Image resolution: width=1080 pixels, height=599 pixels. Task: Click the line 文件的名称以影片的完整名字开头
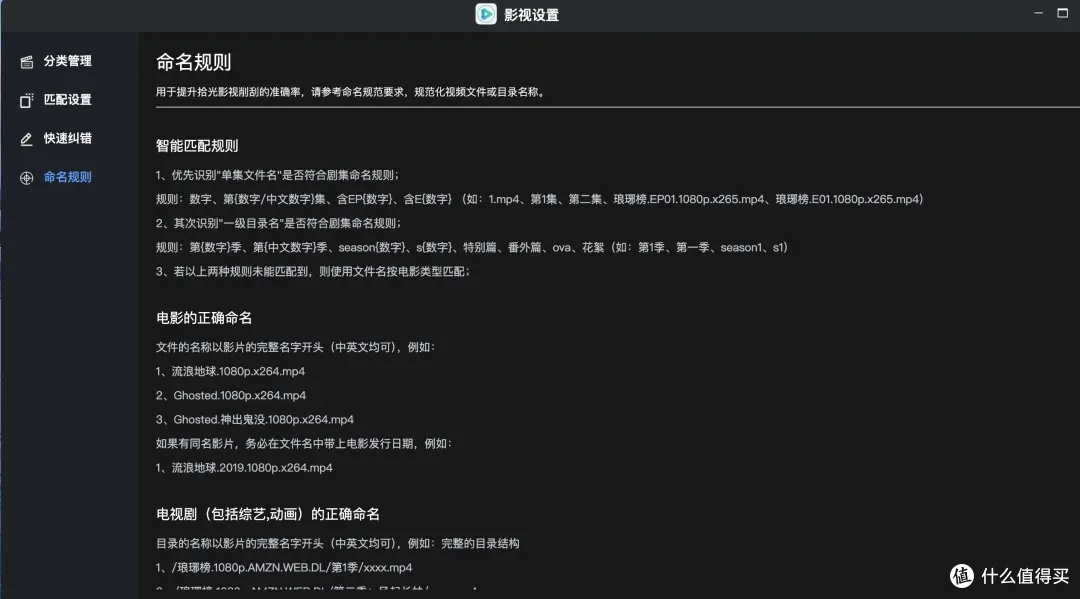tap(295, 347)
